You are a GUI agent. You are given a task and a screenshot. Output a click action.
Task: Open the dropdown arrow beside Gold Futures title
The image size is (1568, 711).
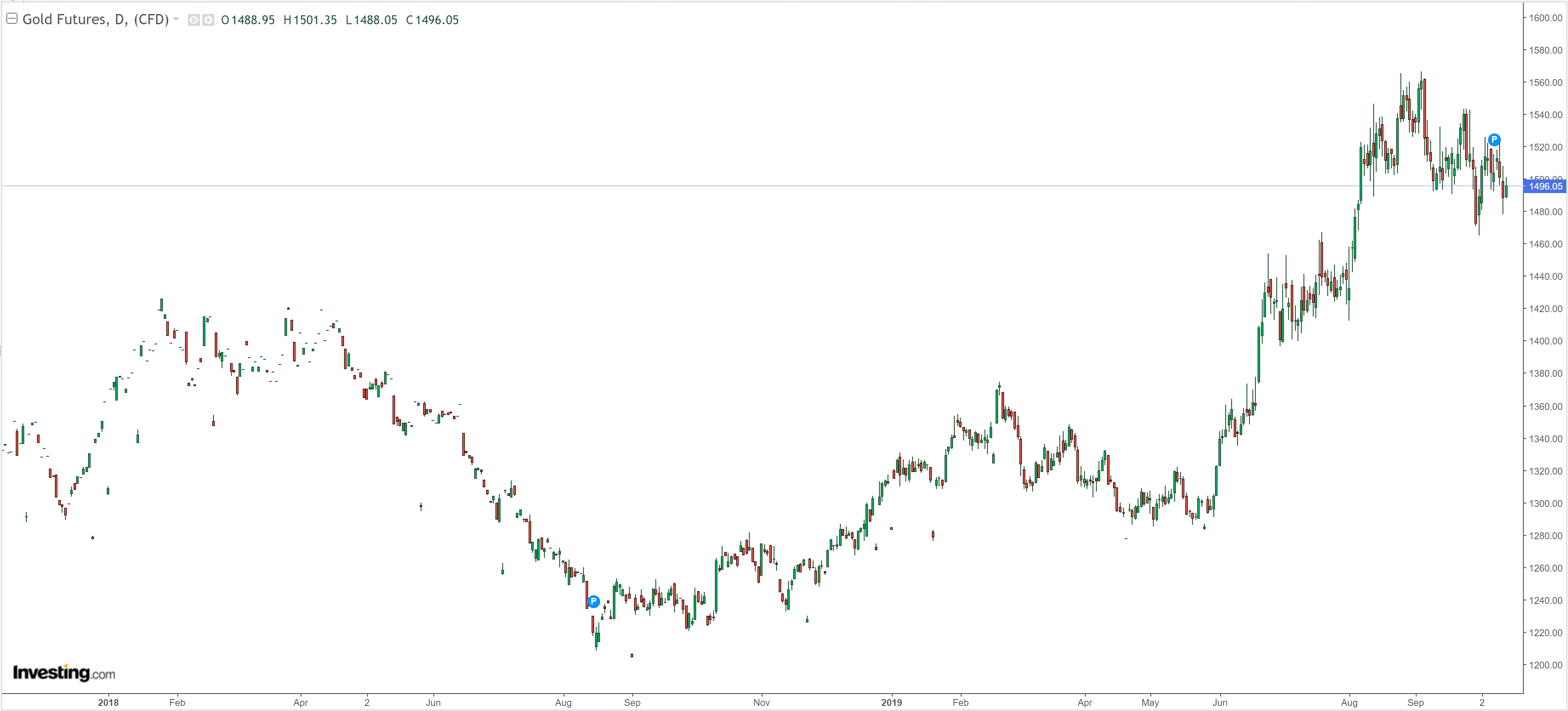point(176,20)
